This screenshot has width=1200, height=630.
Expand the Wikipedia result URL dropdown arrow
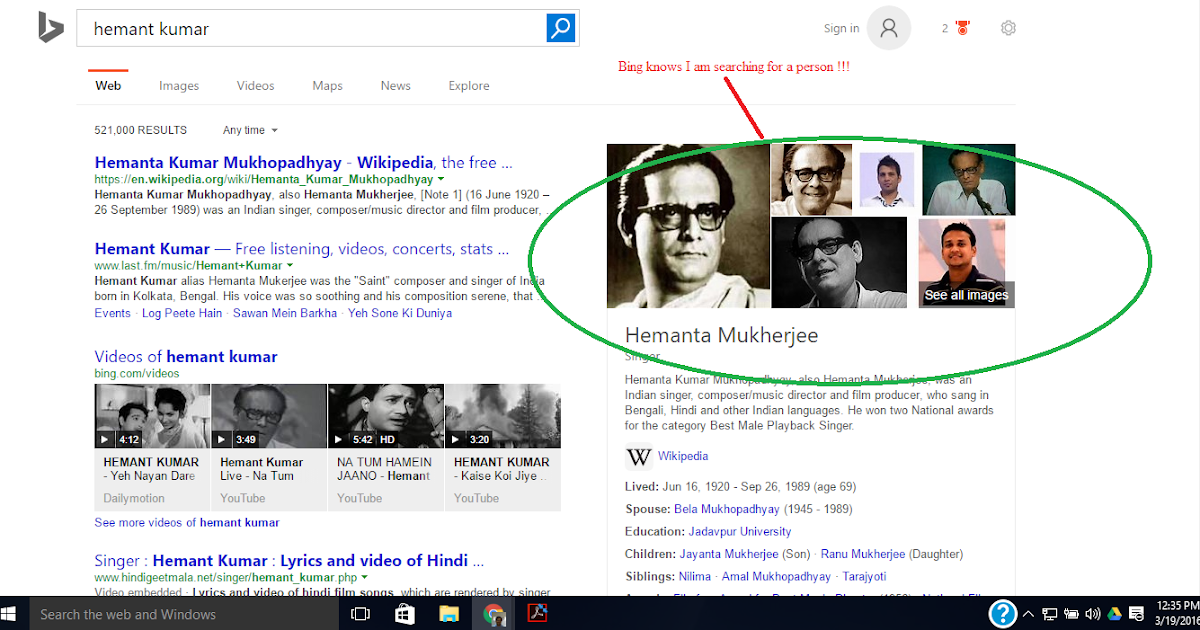click(440, 178)
